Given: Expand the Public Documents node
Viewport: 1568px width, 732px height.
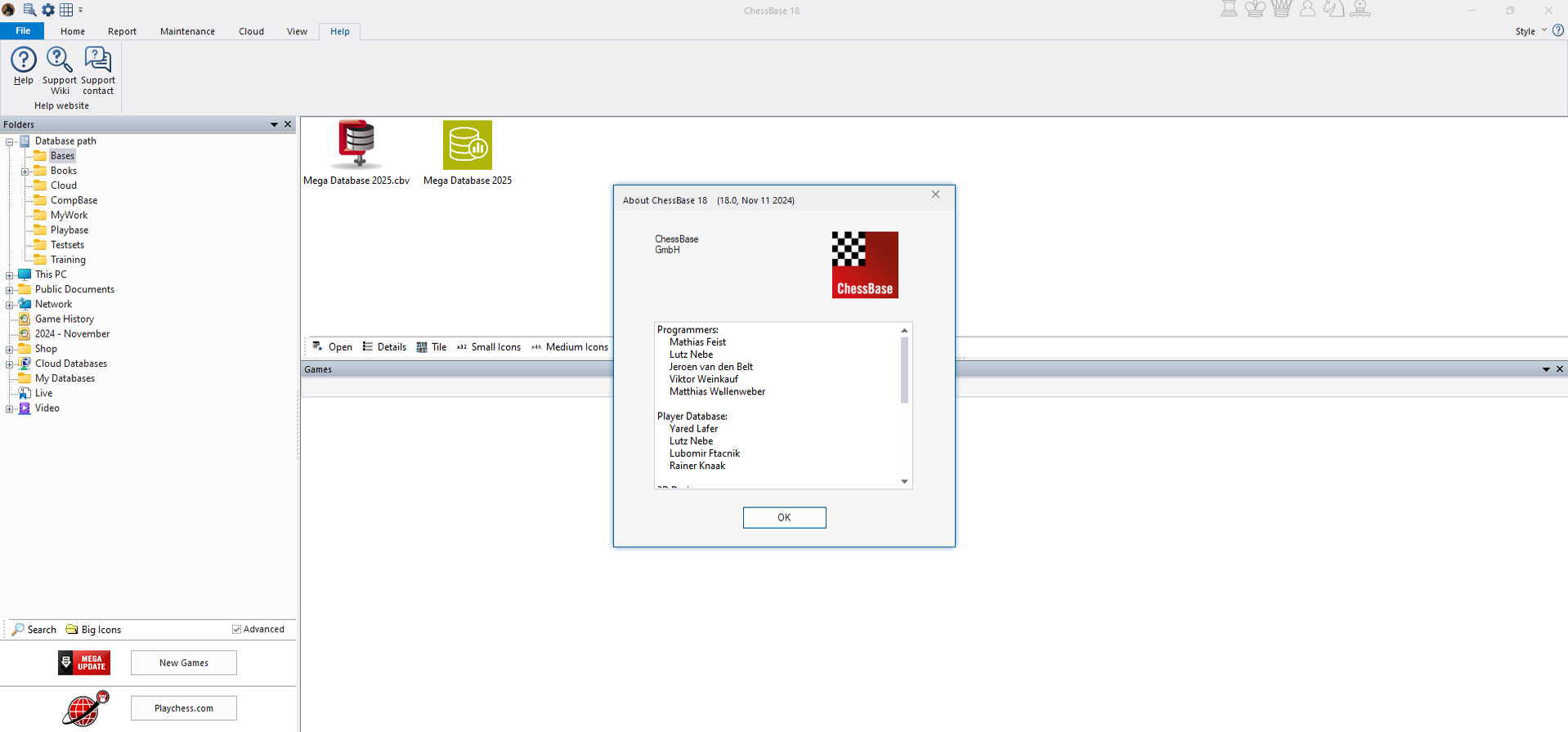Looking at the screenshot, I should 10,290.
